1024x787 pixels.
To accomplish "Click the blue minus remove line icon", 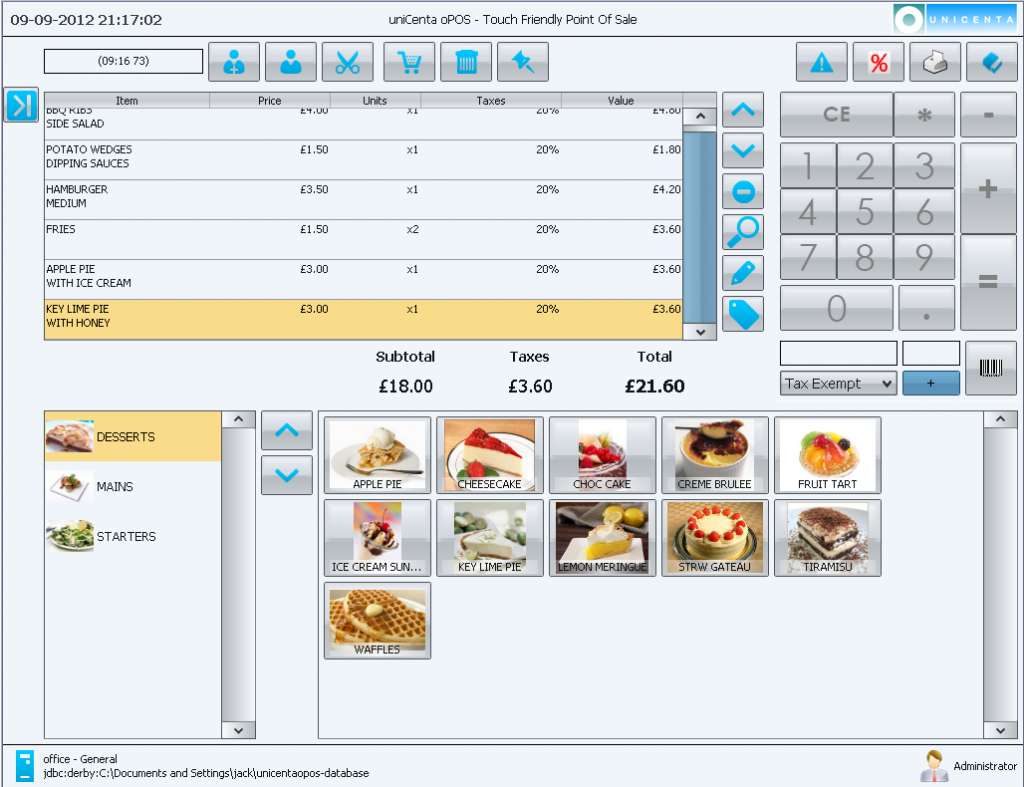I will pos(742,191).
